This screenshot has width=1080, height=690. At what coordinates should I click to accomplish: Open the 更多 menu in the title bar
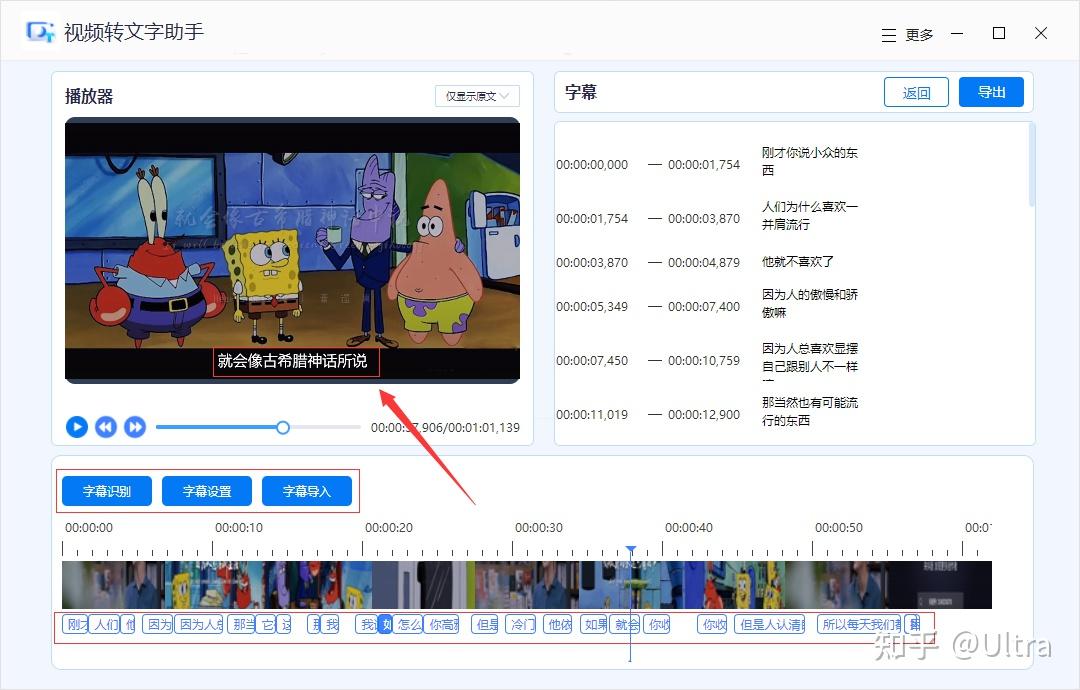point(908,34)
